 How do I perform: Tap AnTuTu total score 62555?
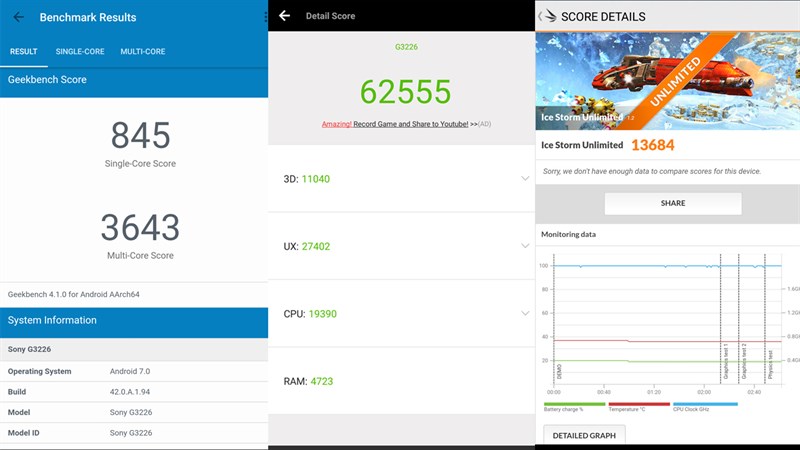(406, 92)
